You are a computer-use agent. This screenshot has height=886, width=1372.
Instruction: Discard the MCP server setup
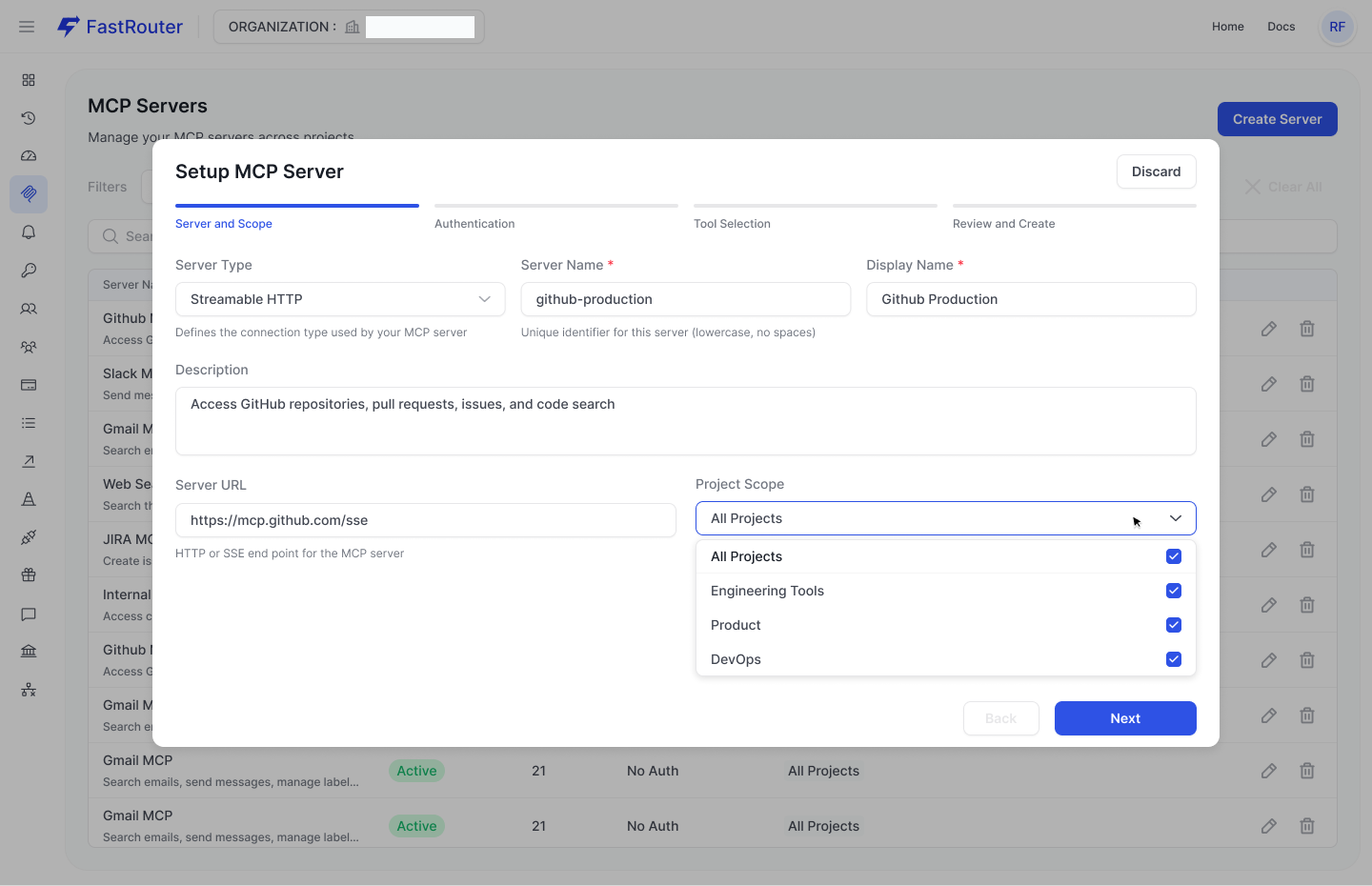(1156, 171)
